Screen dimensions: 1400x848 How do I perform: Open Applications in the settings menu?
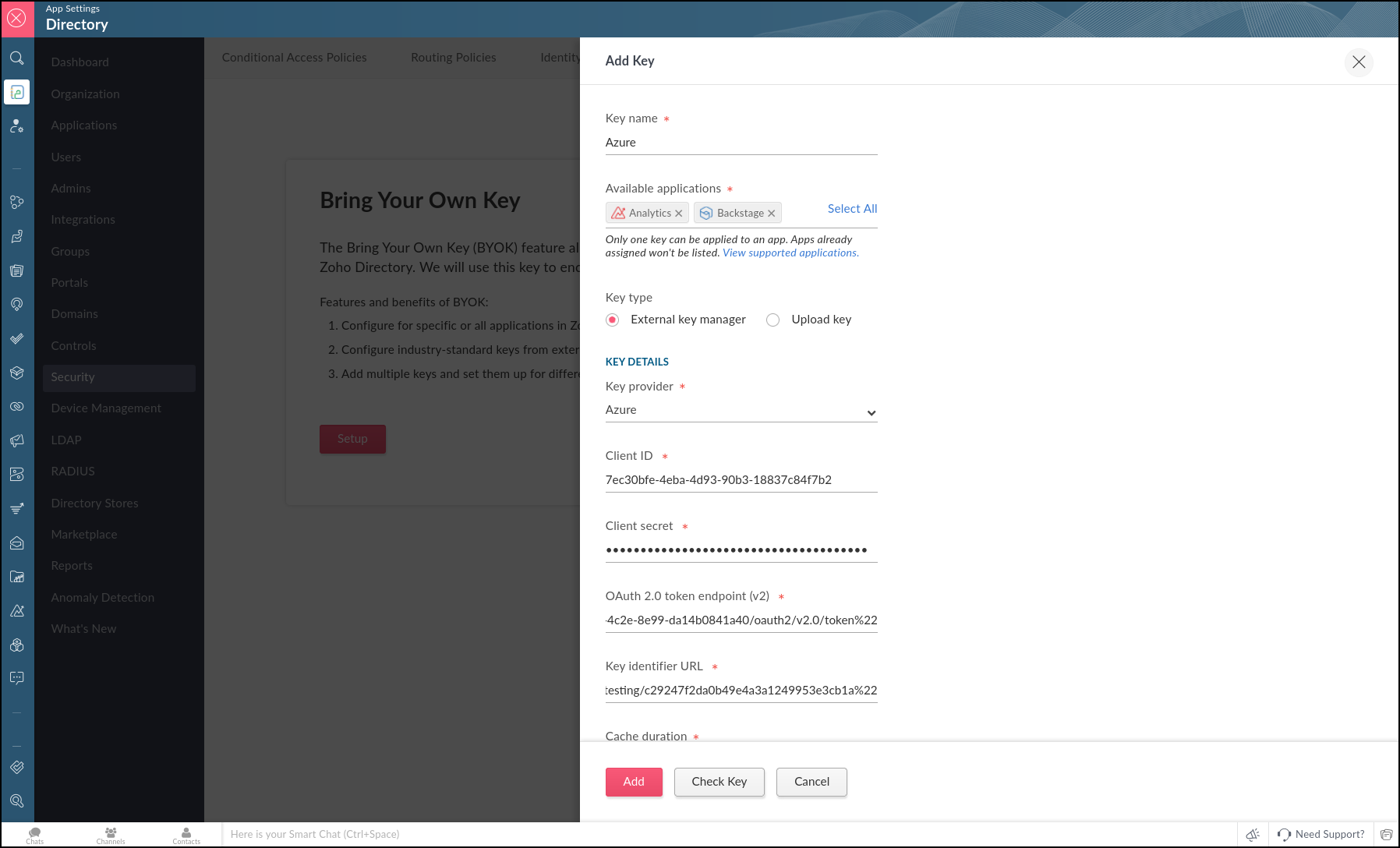(83, 125)
